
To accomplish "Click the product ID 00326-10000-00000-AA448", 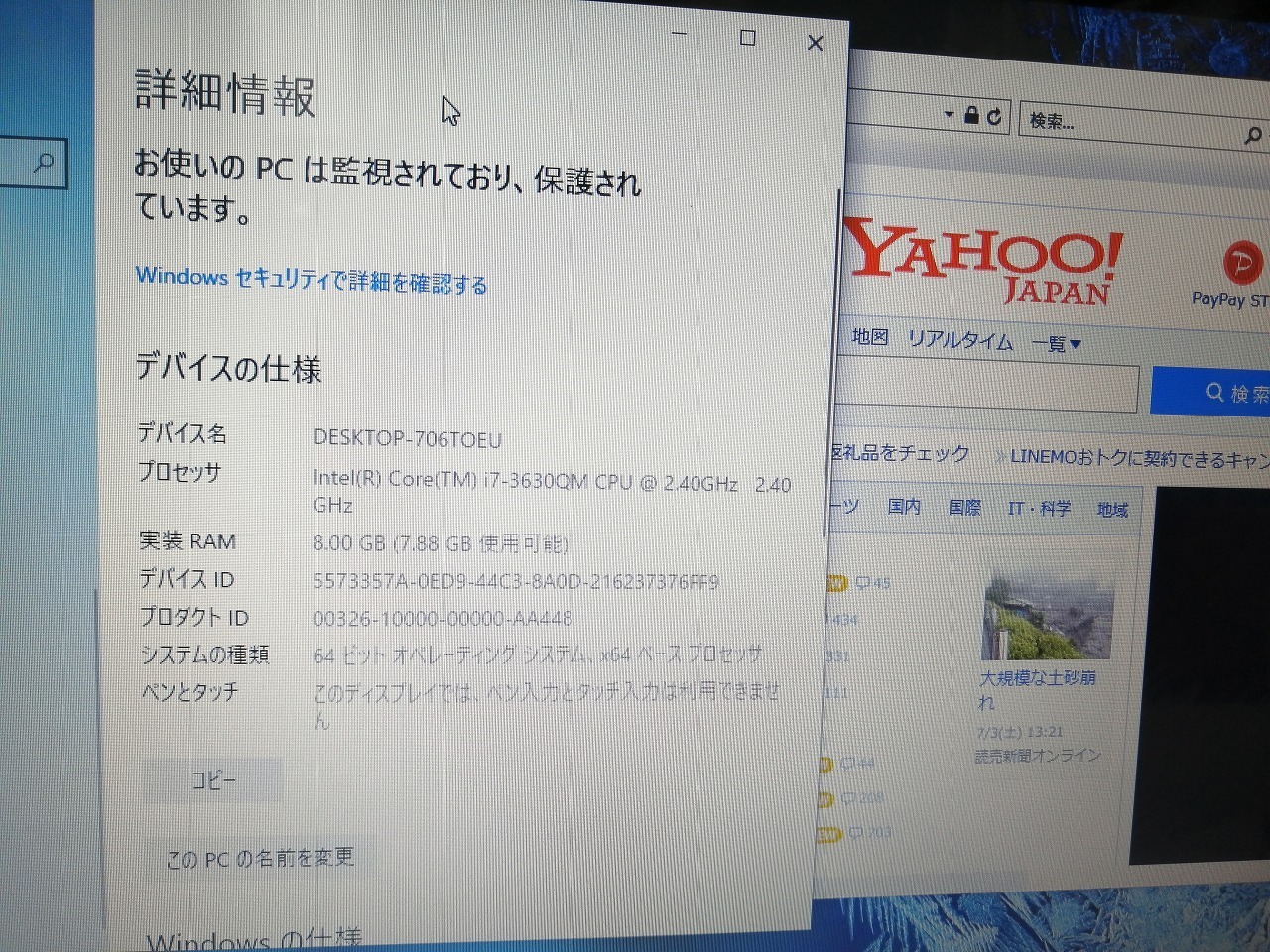I will (x=443, y=618).
